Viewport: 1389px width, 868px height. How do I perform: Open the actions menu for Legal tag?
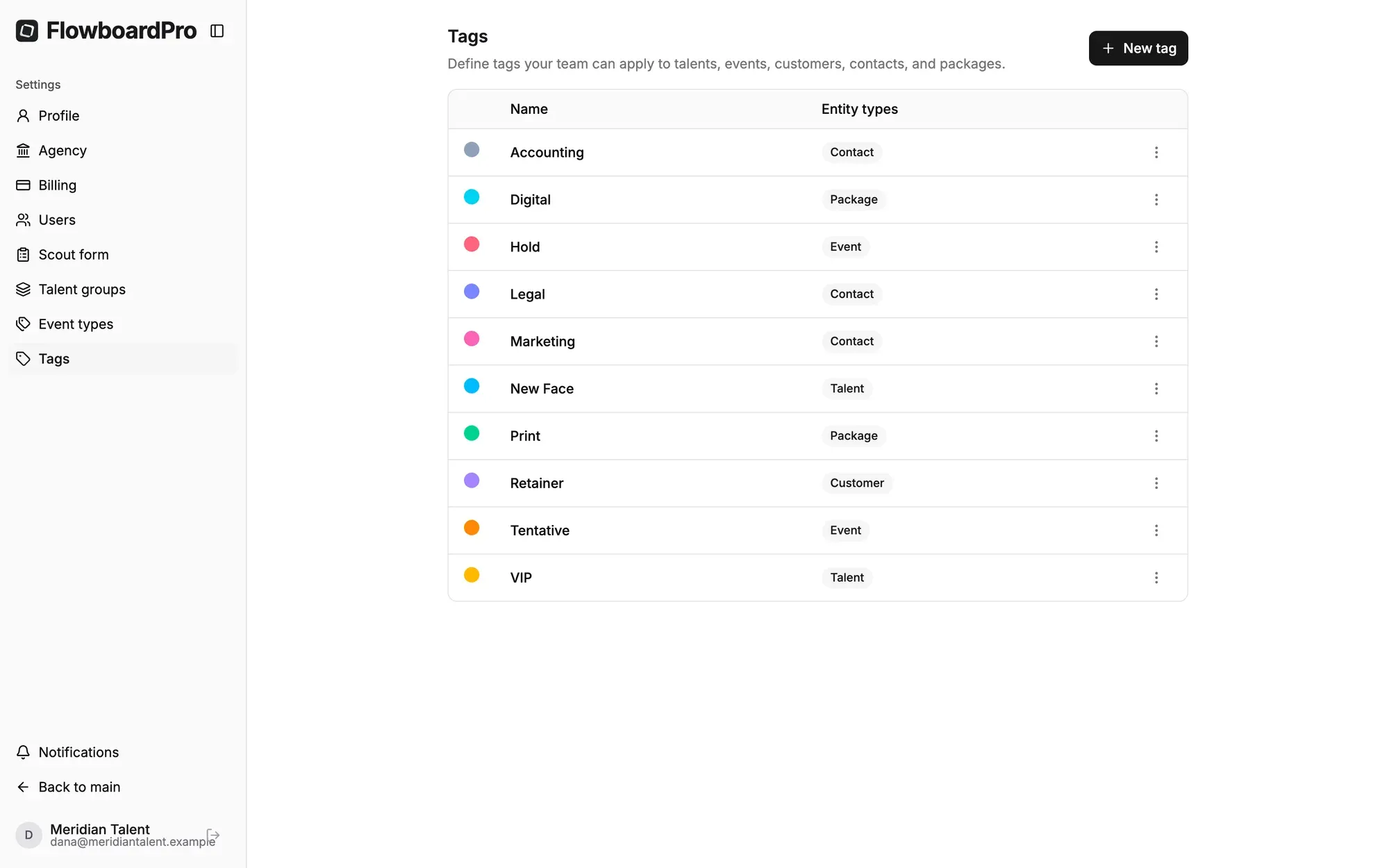(1156, 294)
